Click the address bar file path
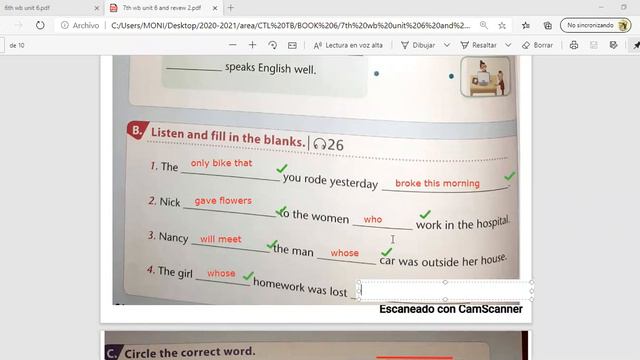This screenshot has height=360, width=640. [x=290, y=25]
